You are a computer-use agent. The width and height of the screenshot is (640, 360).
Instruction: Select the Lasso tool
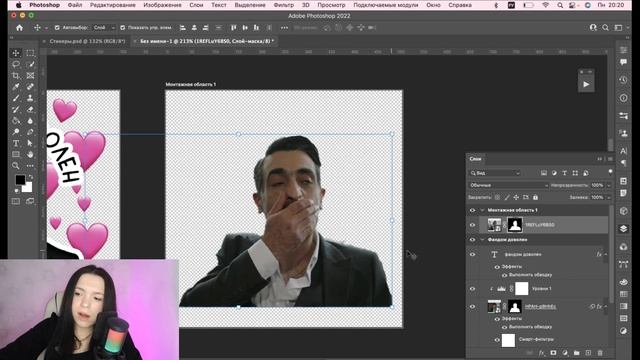click(x=16, y=64)
